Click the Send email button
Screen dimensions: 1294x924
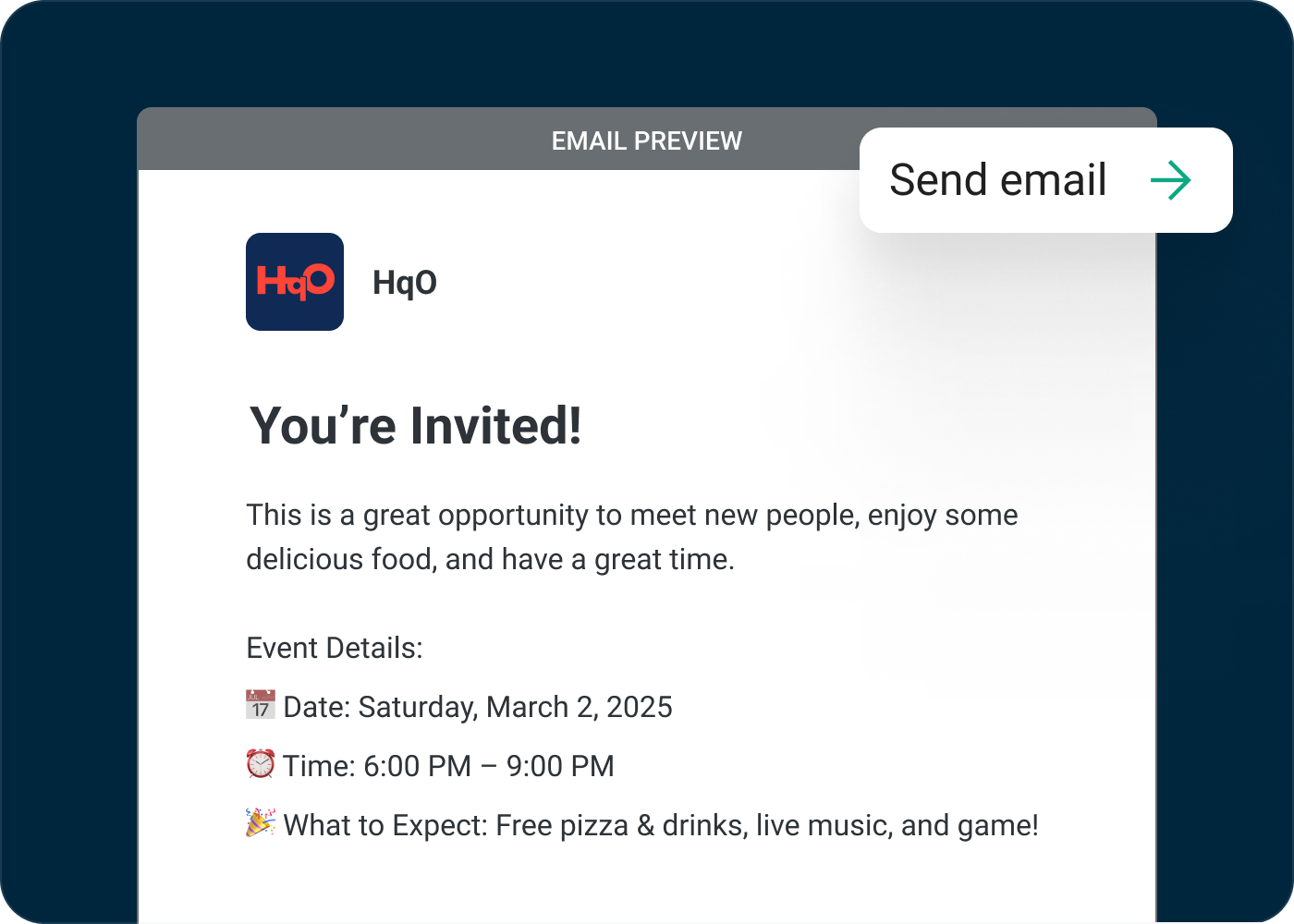[998, 180]
